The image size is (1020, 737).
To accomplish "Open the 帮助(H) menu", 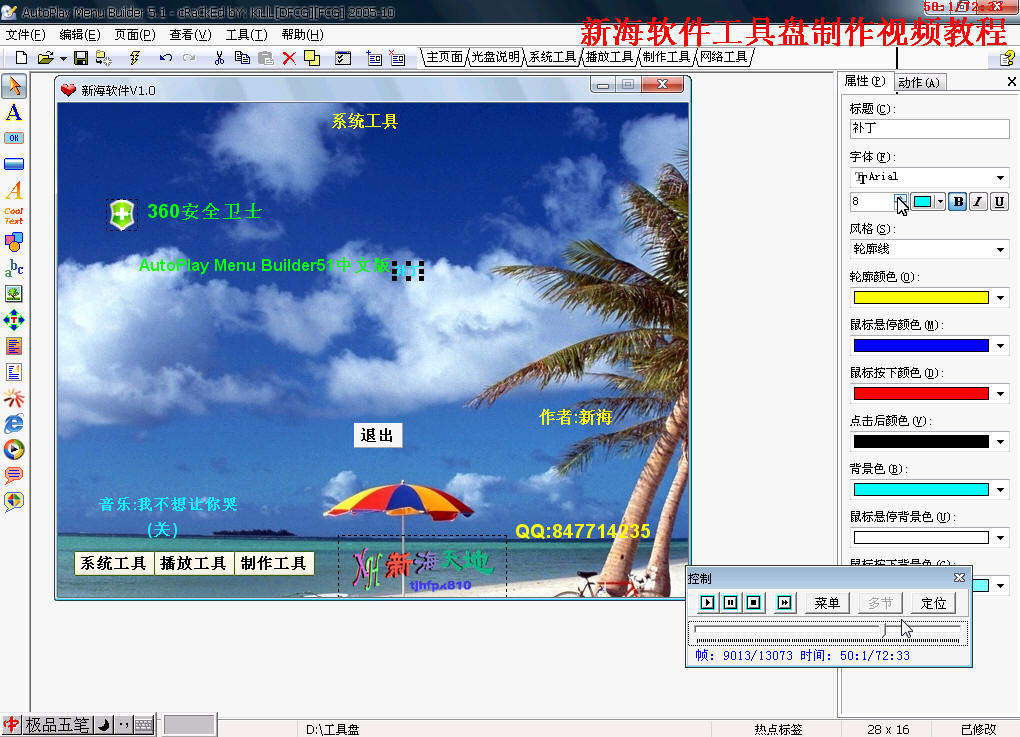I will click(302, 34).
